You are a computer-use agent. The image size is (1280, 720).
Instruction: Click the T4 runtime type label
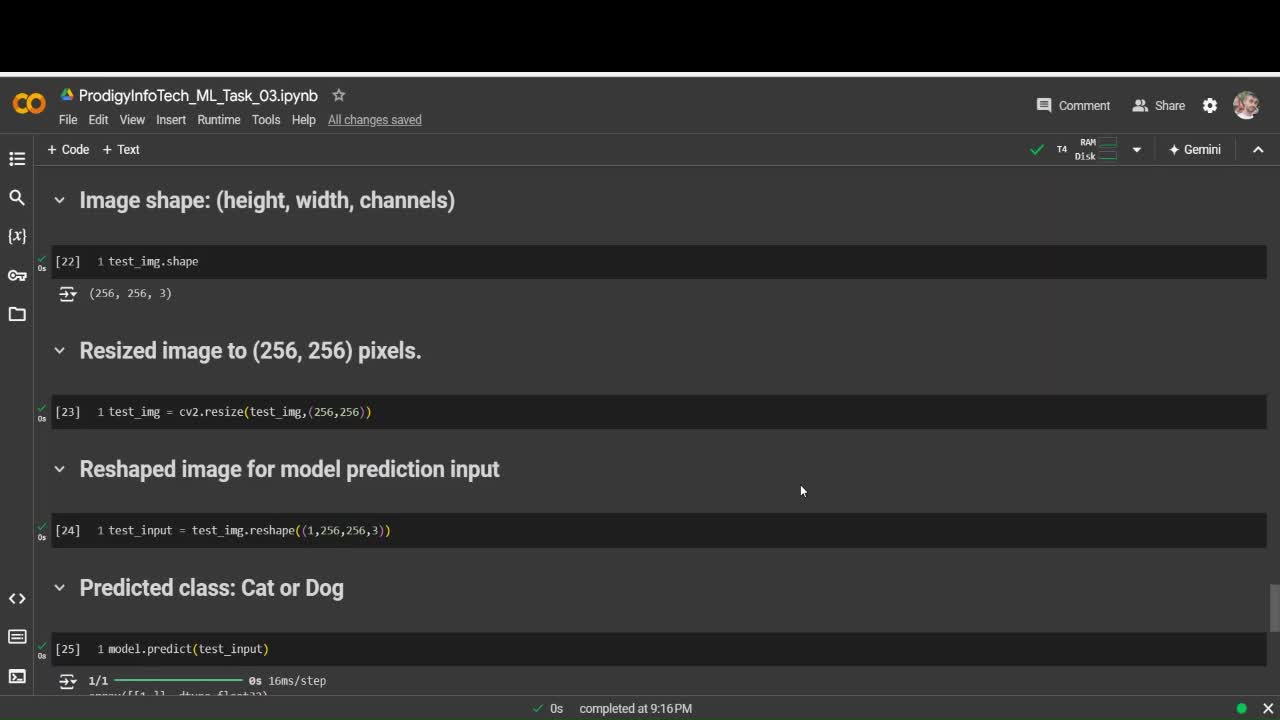pyautogui.click(x=1061, y=150)
